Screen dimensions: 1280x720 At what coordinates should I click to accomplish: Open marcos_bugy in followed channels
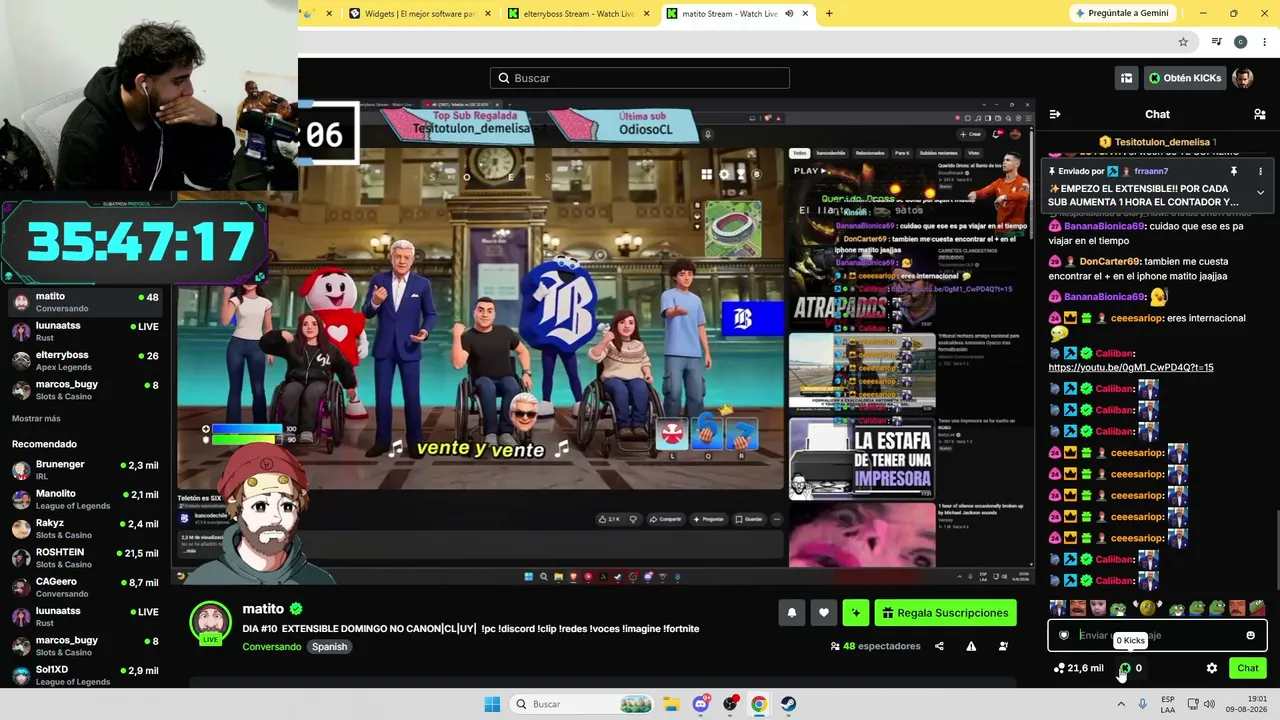coord(86,390)
